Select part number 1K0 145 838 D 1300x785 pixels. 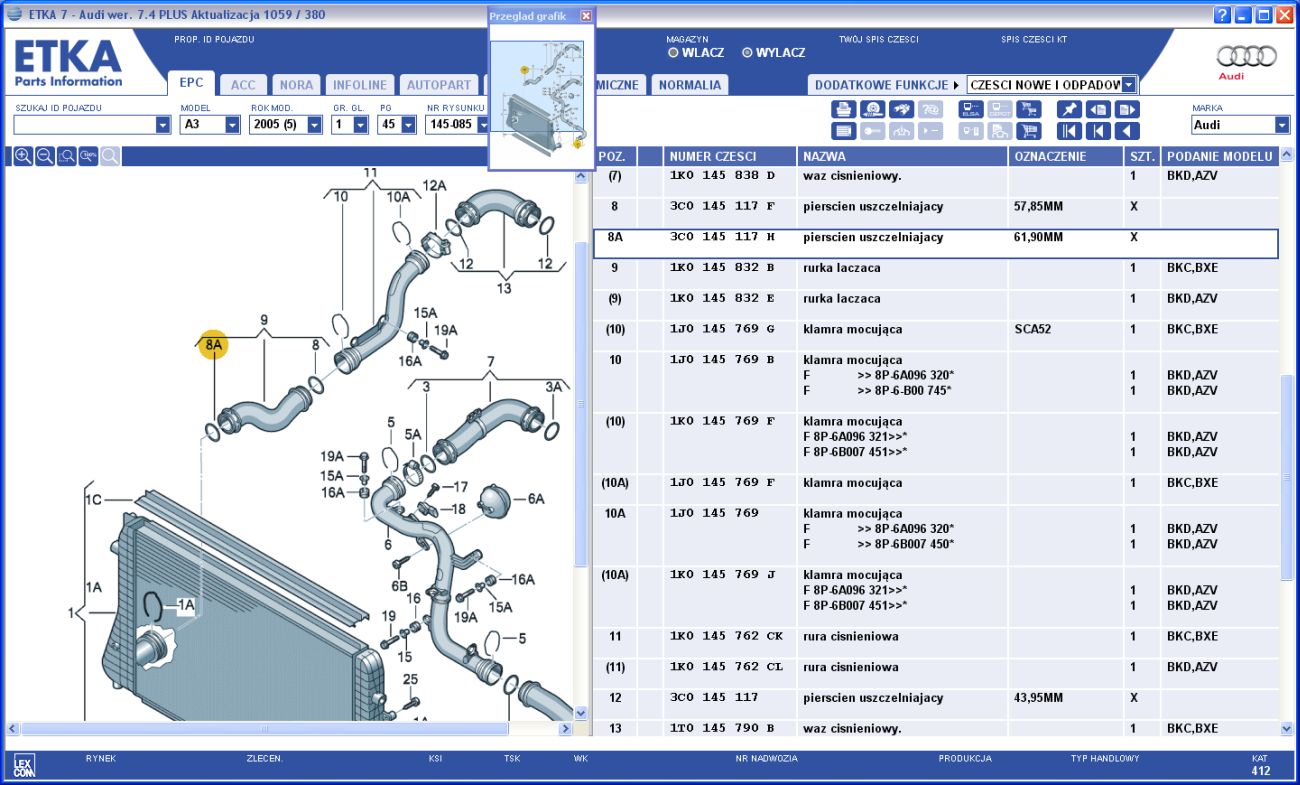click(722, 176)
